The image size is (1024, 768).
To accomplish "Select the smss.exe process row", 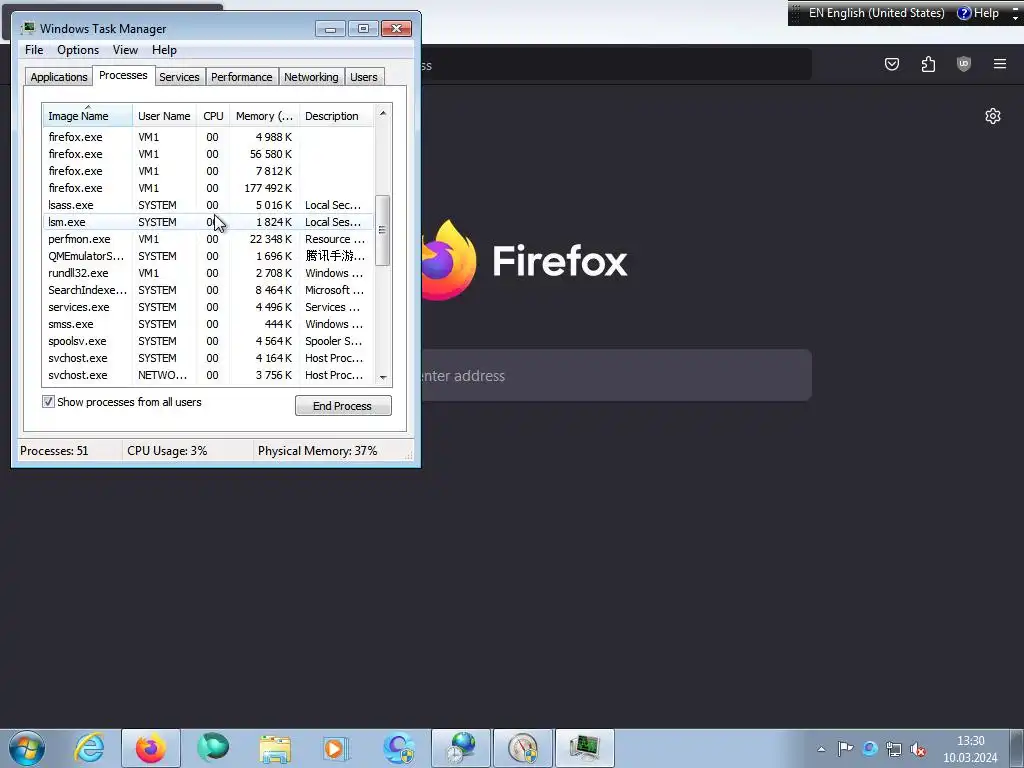I will click(208, 324).
